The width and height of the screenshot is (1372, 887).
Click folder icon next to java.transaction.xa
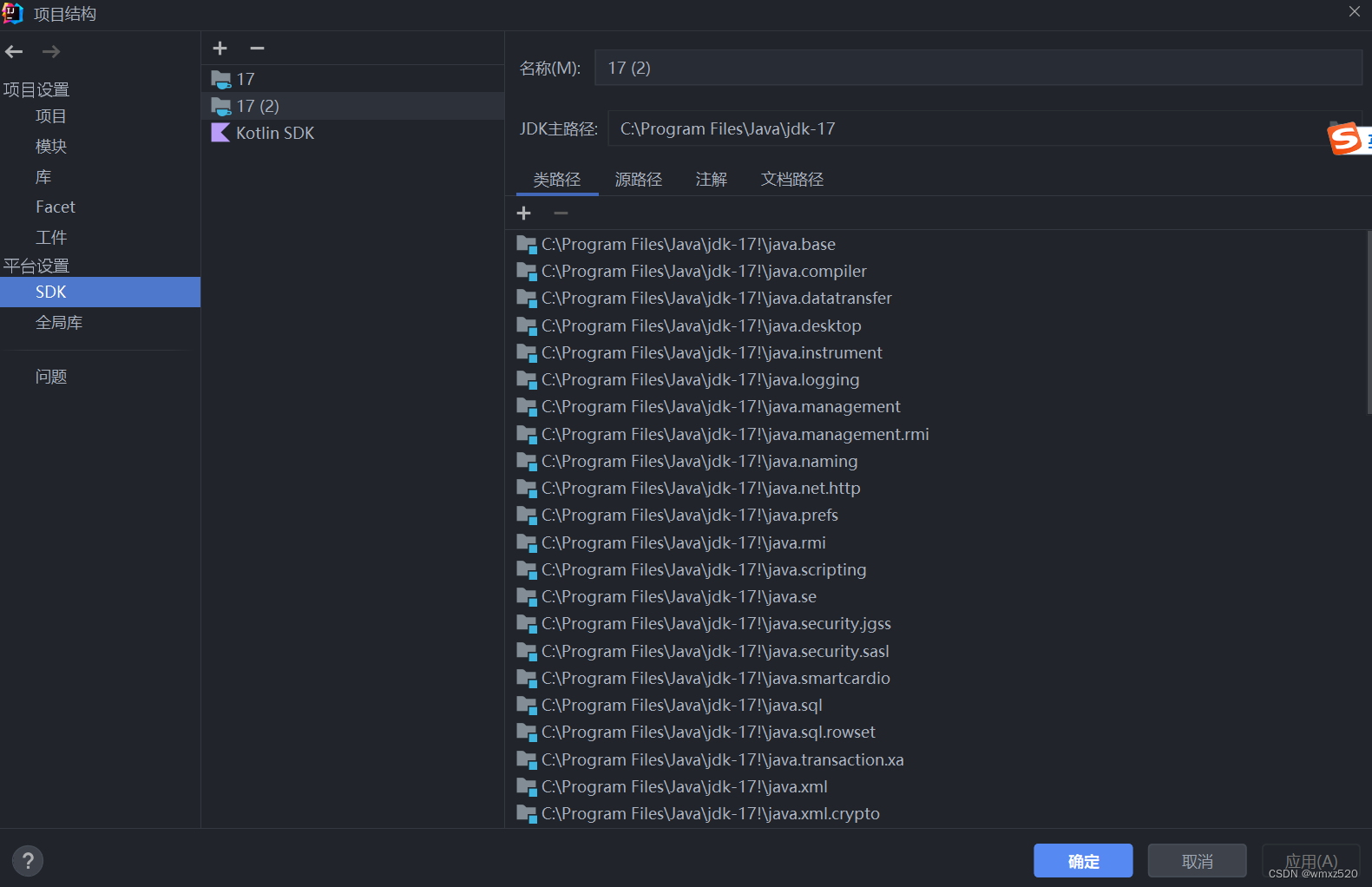[x=527, y=760]
